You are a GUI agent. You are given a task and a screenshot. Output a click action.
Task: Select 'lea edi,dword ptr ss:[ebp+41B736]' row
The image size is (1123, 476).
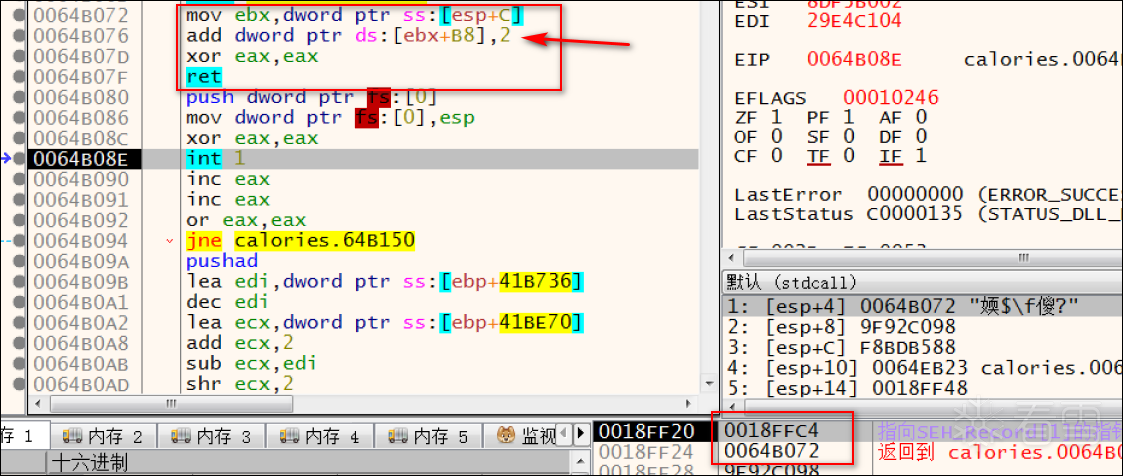[385, 281]
